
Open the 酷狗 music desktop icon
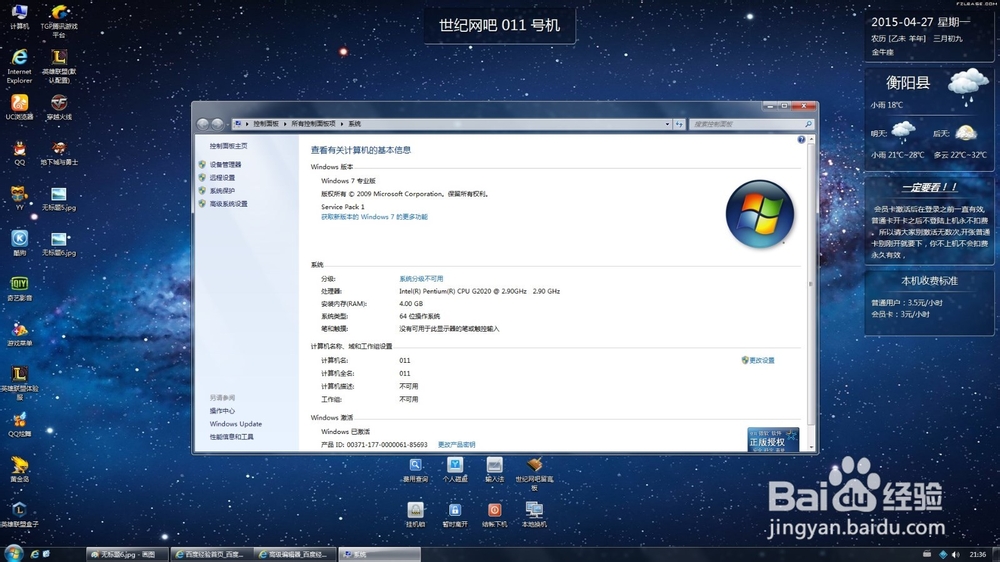(x=19, y=243)
